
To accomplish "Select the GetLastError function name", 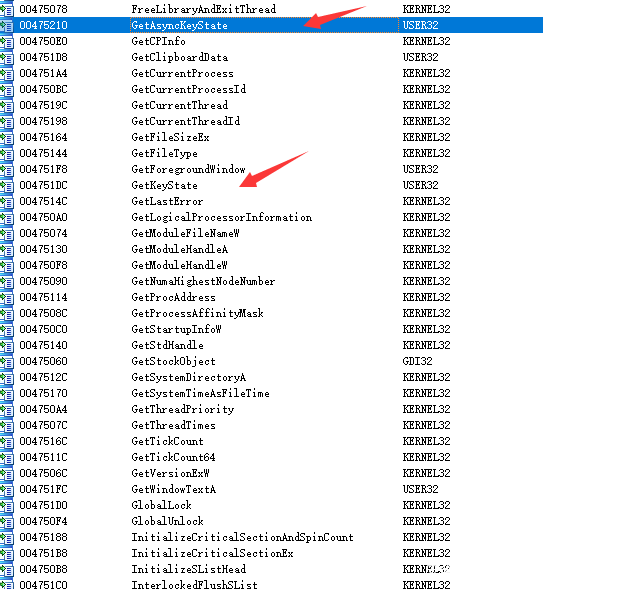I will [167, 201].
